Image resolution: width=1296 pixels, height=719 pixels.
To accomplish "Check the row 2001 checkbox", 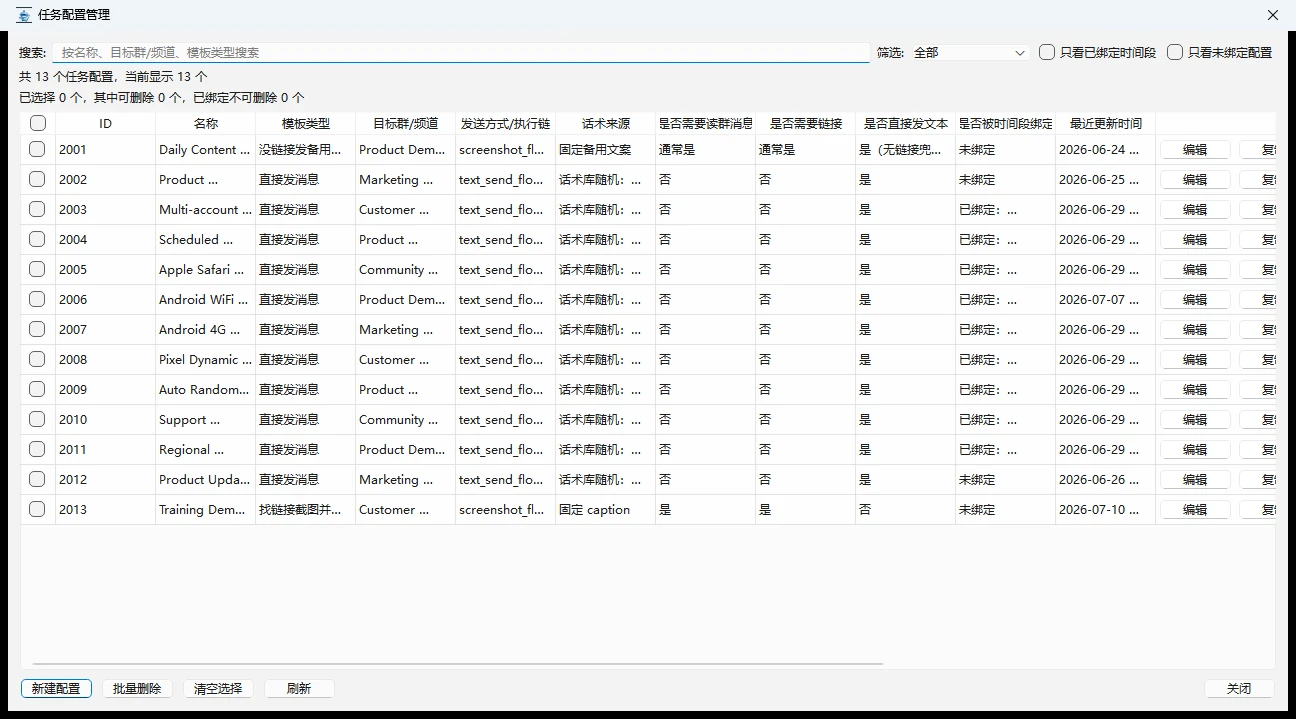I will pos(37,149).
